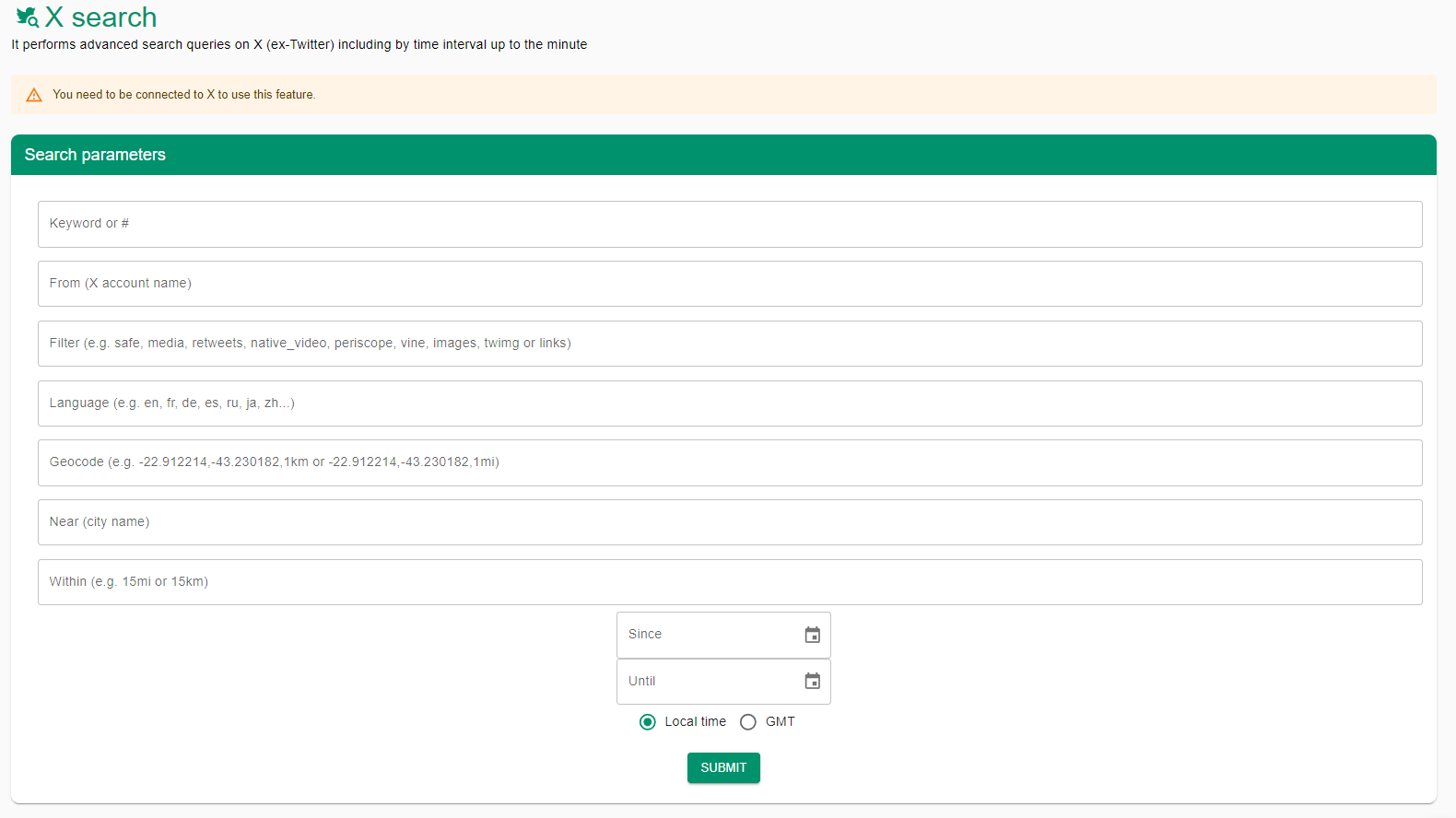Open the Until date calendar picker

point(812,681)
